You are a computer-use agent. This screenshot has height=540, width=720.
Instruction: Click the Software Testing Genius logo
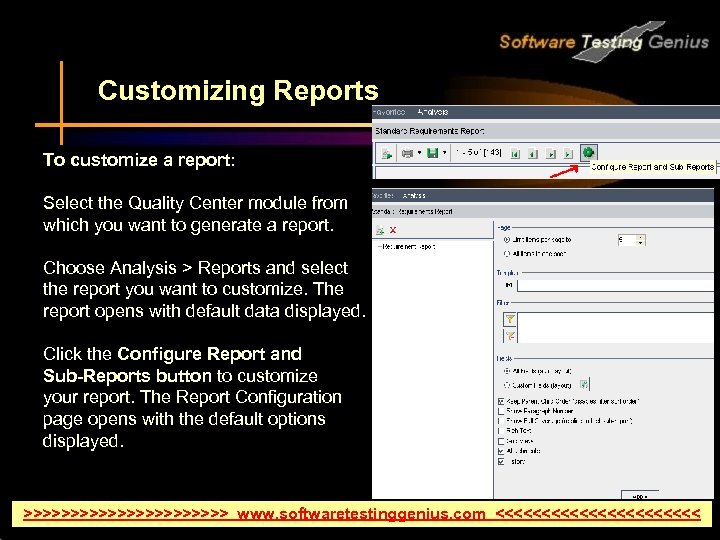point(604,42)
